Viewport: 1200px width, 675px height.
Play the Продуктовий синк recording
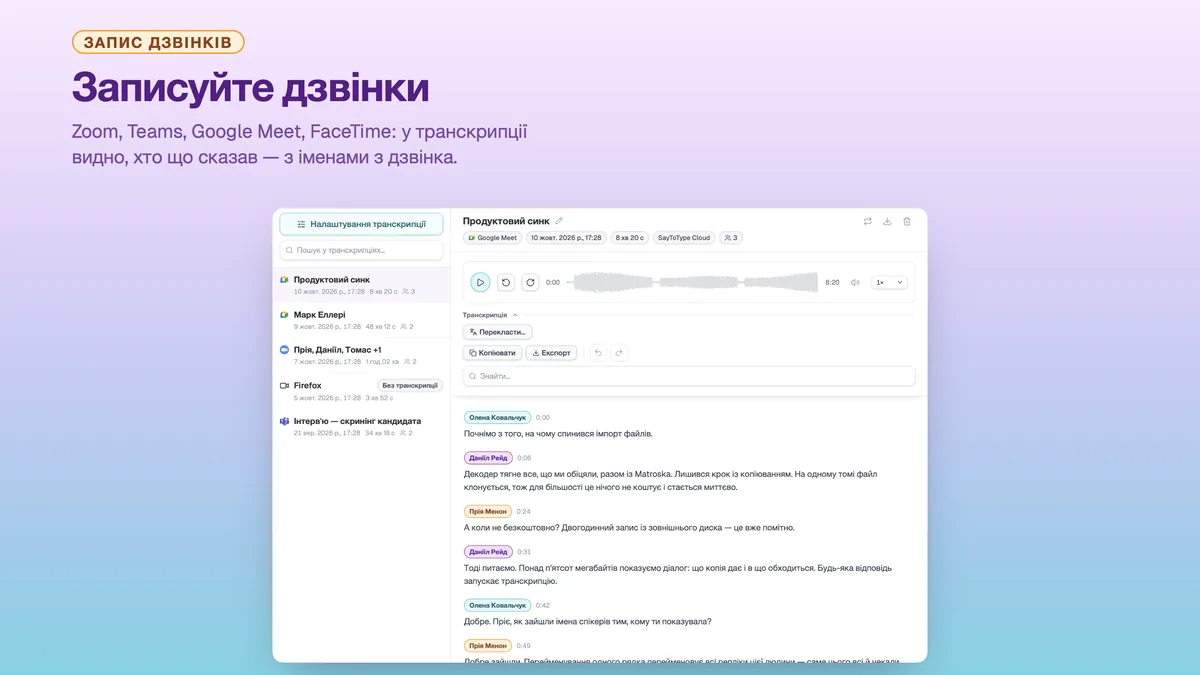click(480, 283)
